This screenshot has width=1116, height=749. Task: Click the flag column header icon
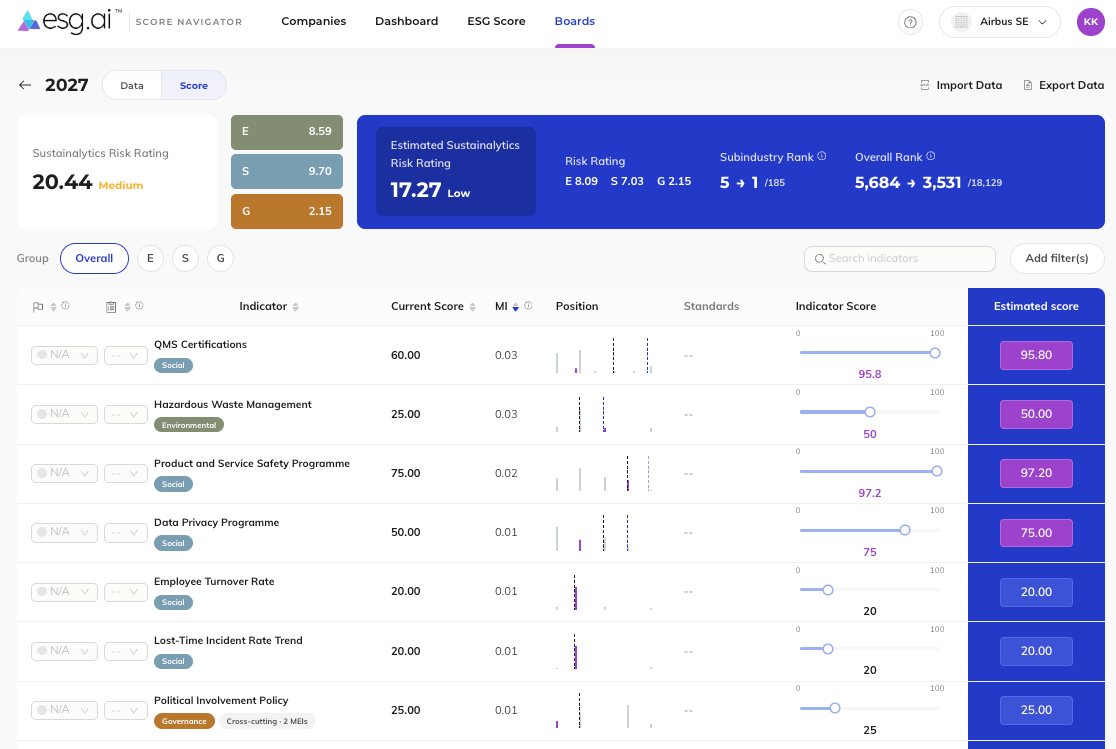click(x=38, y=307)
